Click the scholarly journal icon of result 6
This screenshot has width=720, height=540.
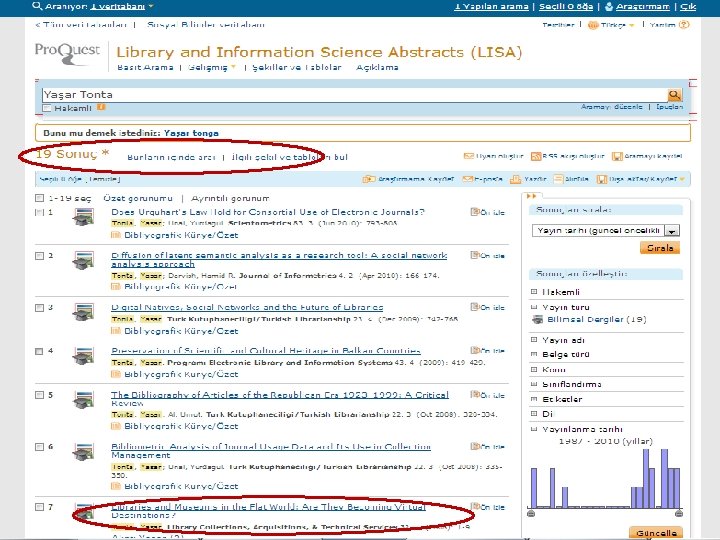83,451
